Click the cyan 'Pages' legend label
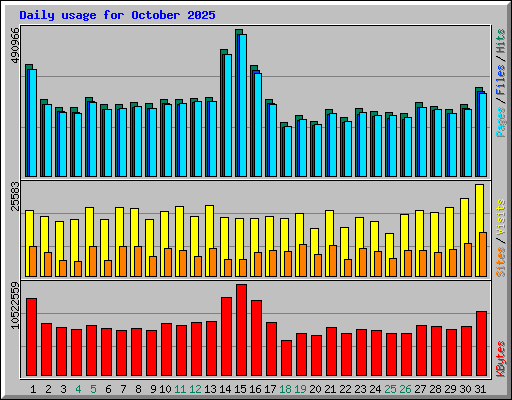Screen dimensions: 512x400 [501, 122]
